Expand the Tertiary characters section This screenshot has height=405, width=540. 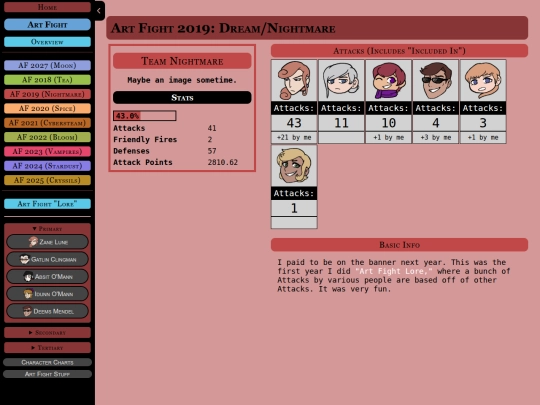click(48, 348)
